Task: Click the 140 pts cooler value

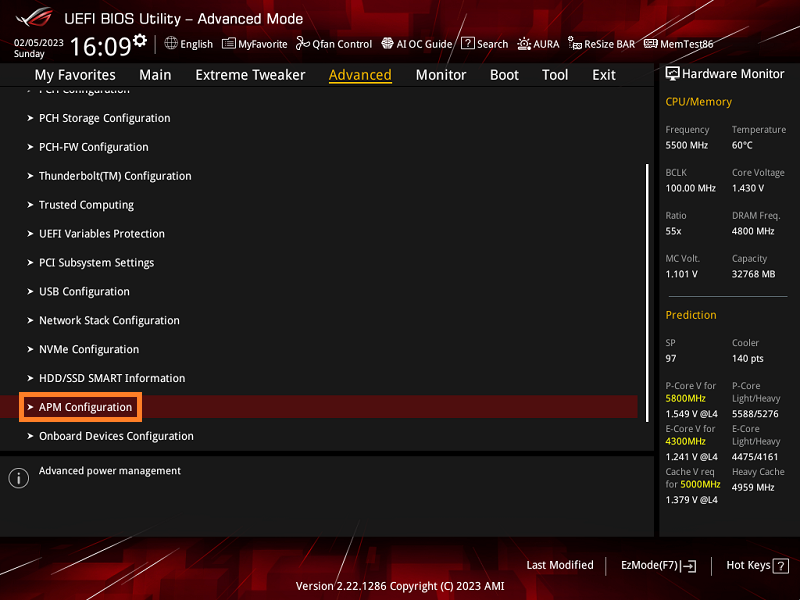Action: 747,359
